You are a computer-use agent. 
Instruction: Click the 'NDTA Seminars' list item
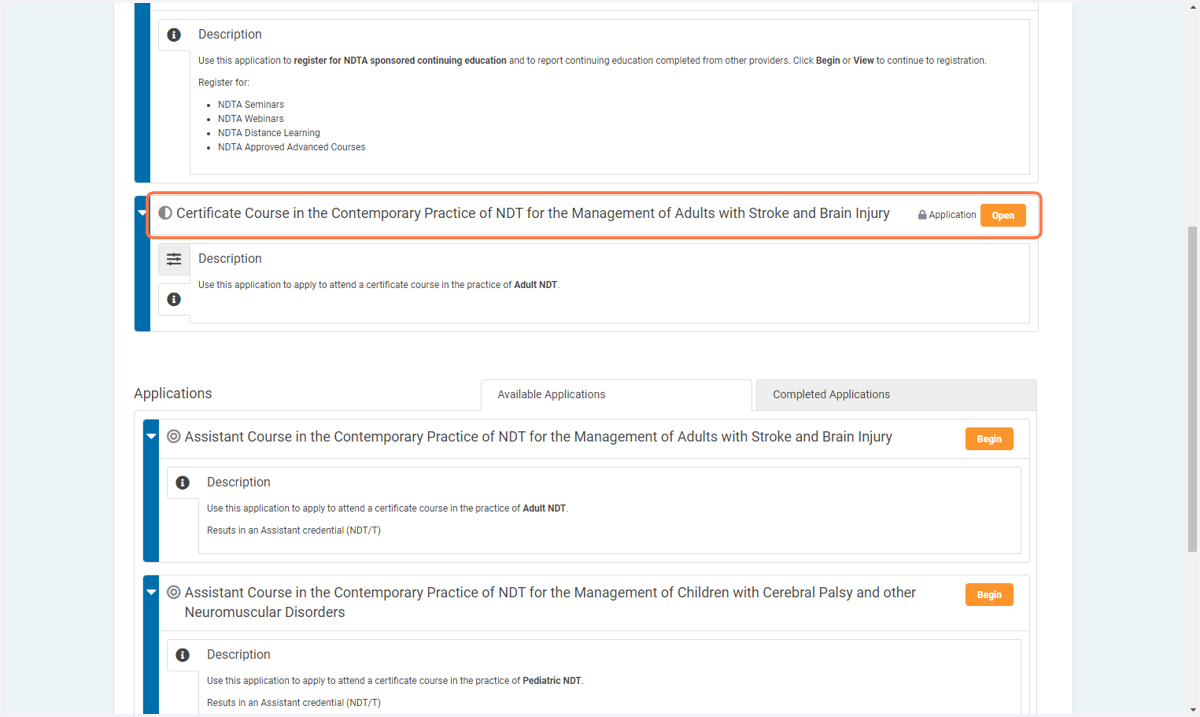tap(251, 105)
